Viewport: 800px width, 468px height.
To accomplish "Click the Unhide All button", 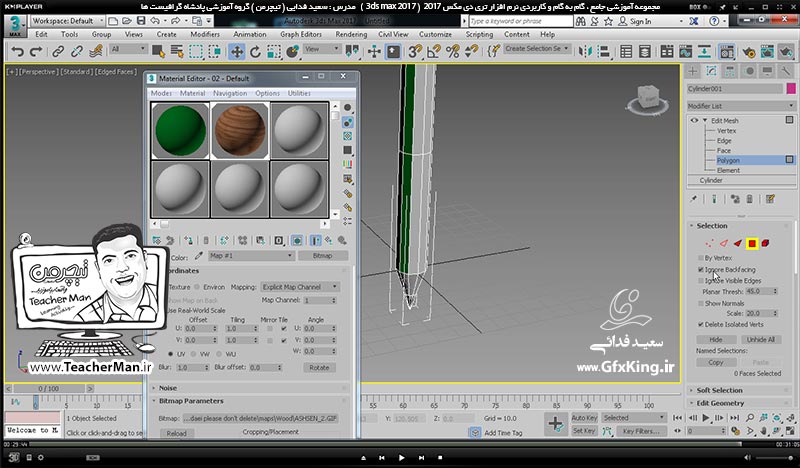I will click(761, 339).
